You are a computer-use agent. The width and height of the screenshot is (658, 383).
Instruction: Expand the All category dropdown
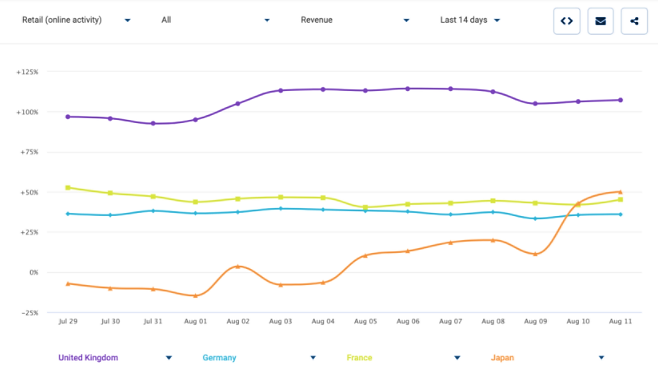point(215,20)
